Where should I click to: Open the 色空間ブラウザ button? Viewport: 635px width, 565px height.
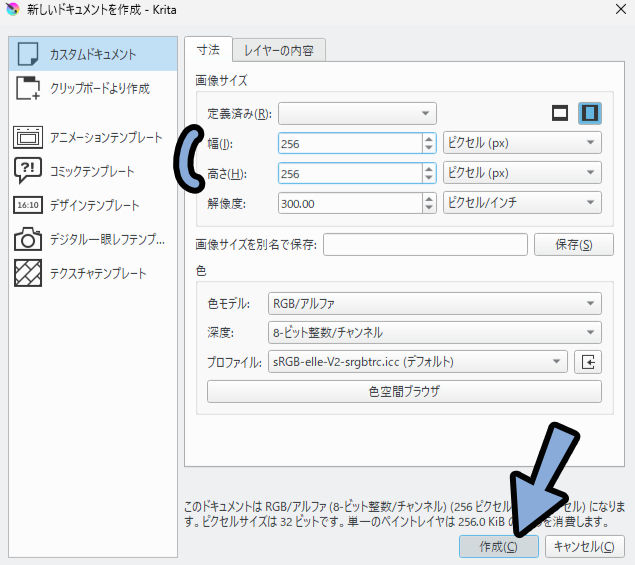(x=404, y=391)
